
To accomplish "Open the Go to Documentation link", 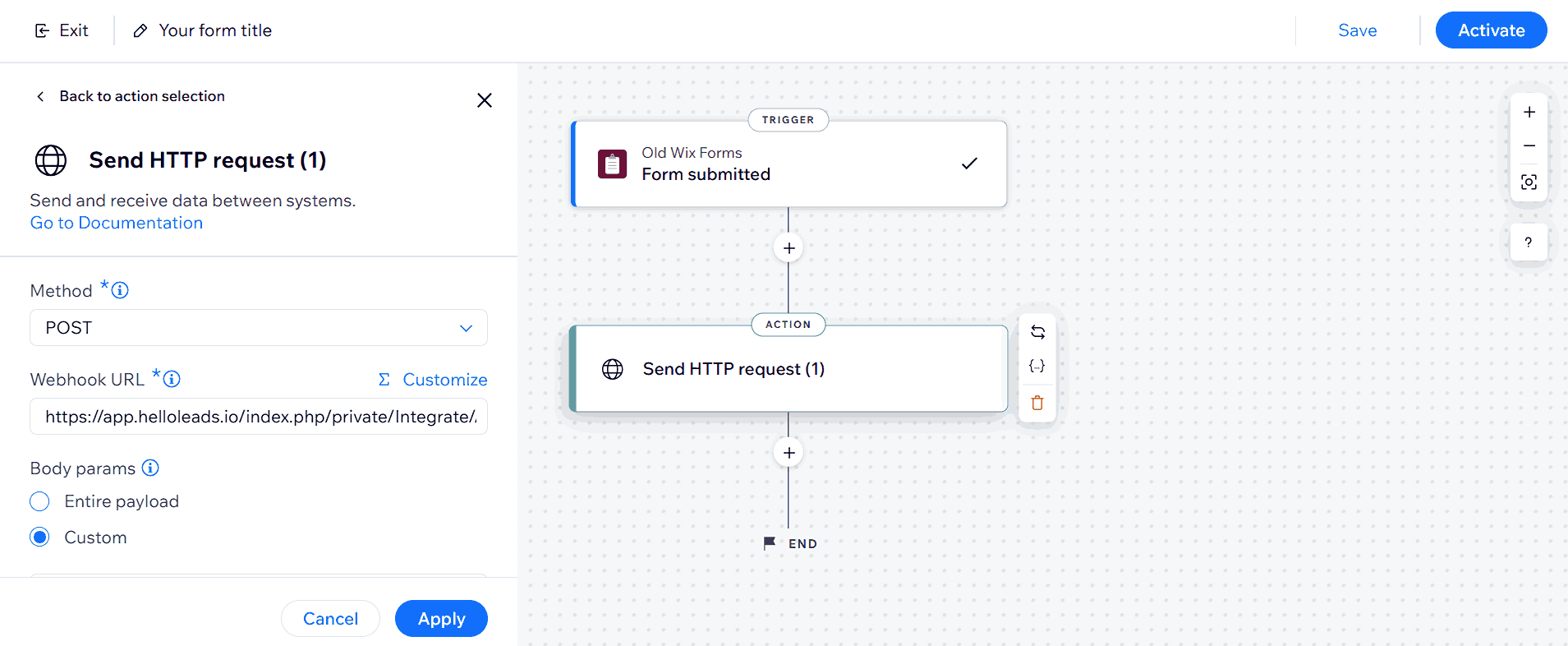I will click(x=117, y=223).
